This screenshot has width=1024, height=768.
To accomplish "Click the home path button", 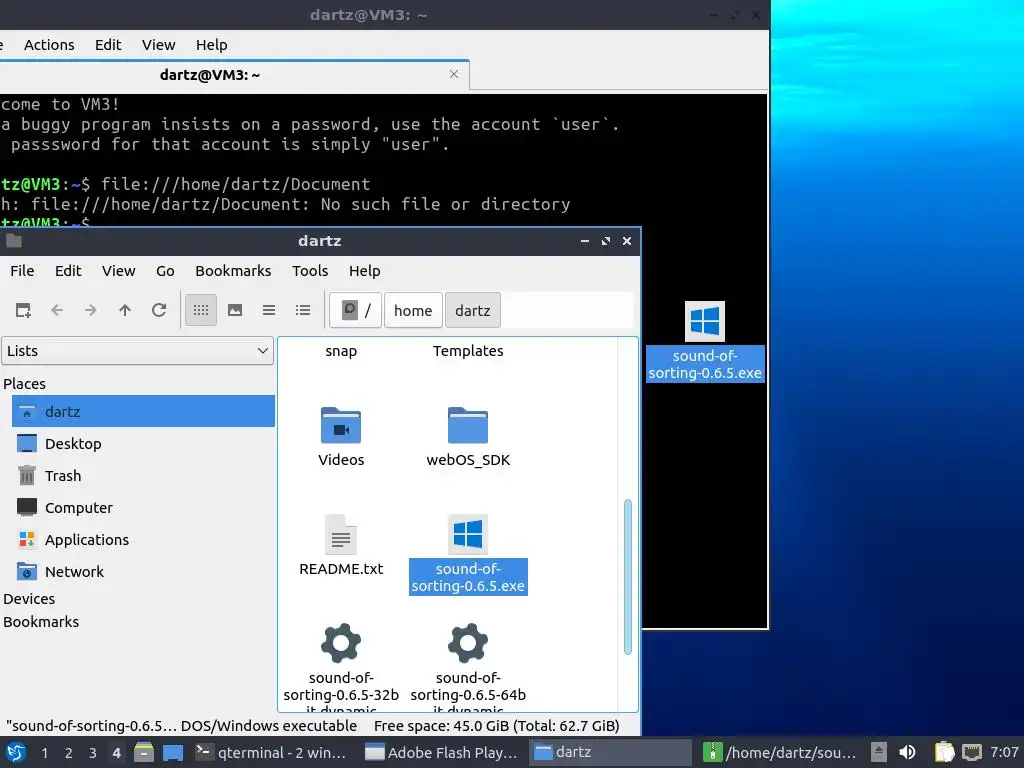I will (x=413, y=310).
